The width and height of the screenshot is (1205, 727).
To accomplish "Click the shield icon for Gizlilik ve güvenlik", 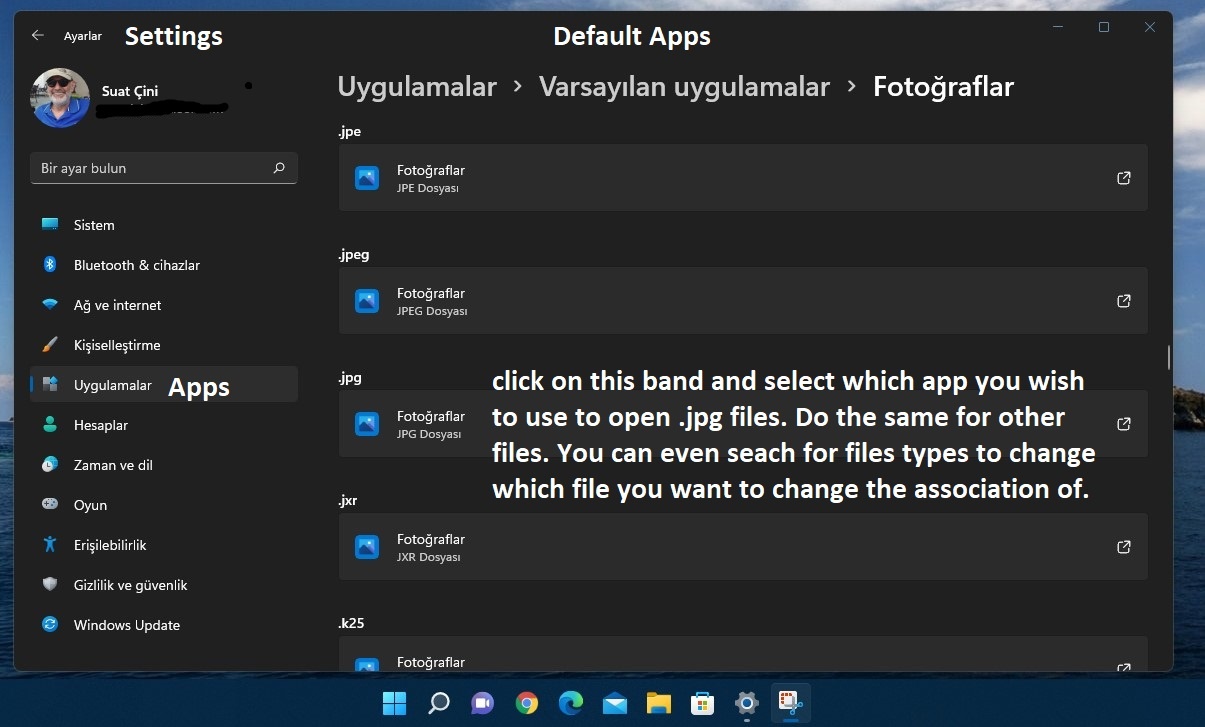I will coord(50,585).
